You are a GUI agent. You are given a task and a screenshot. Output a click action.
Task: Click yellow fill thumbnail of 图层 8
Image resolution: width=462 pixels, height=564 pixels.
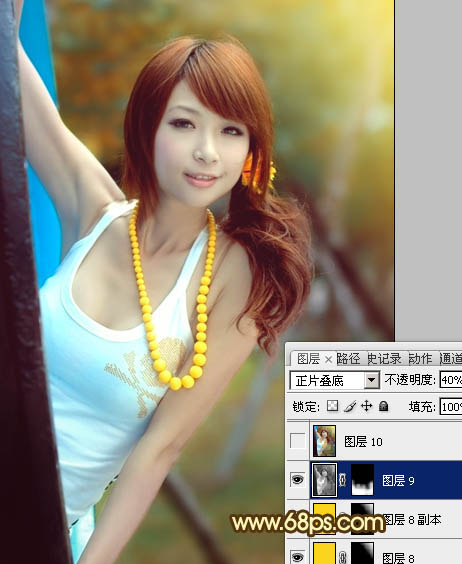click(x=324, y=554)
